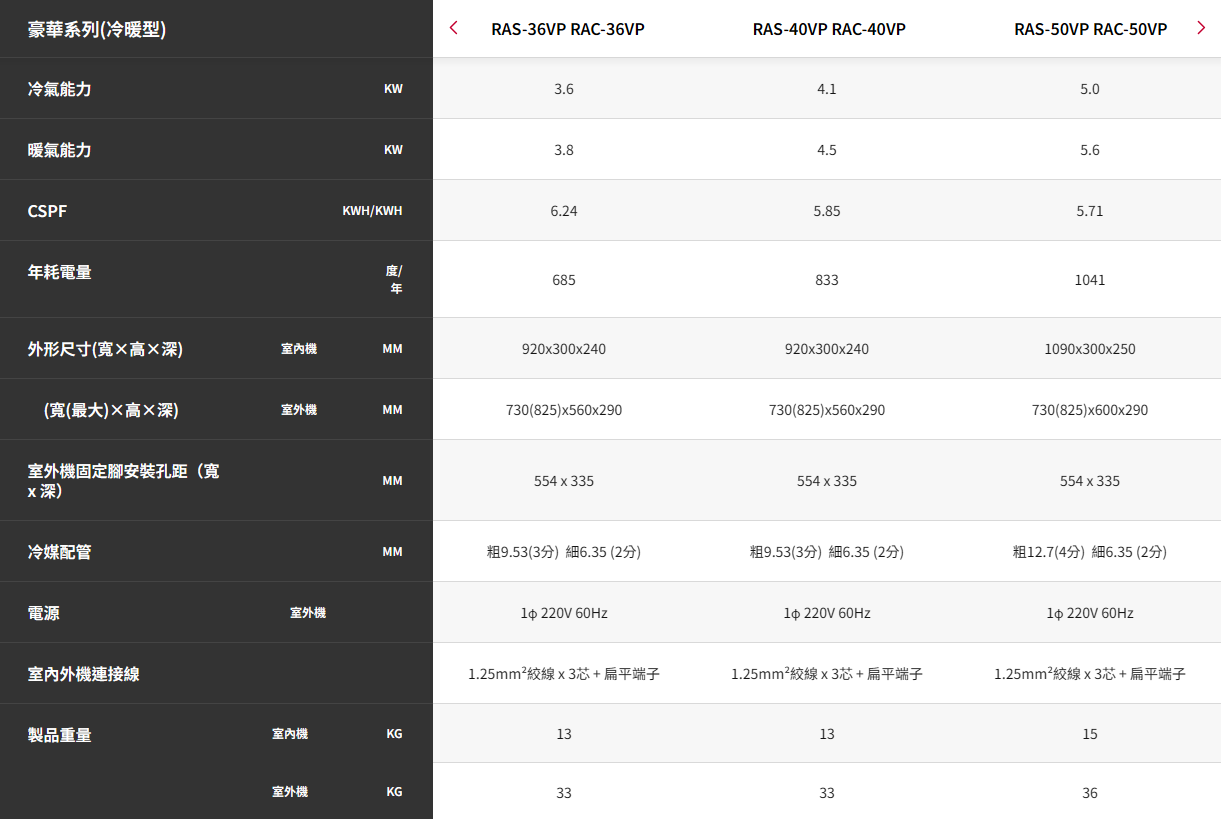Click the 年耗電量 row label
Image resolution: width=1221 pixels, height=819 pixels.
(60, 272)
